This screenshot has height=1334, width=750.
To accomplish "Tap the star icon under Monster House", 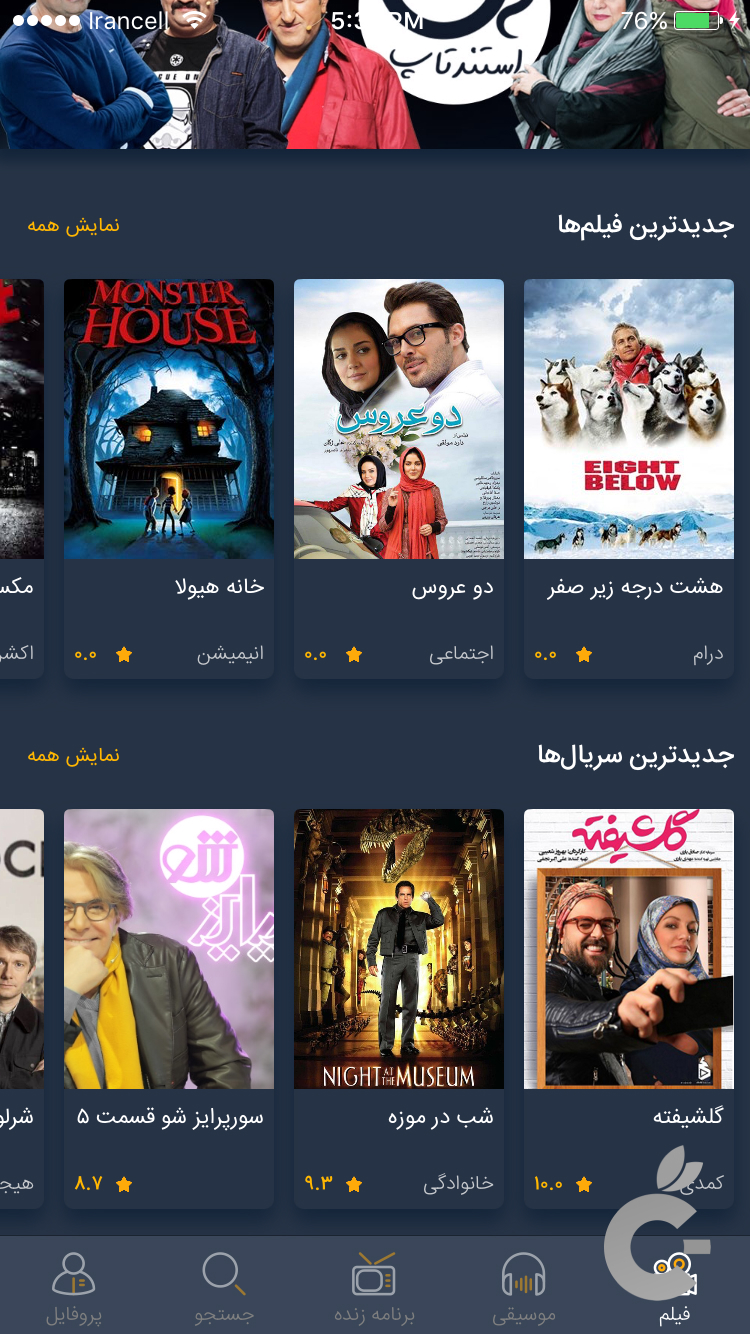I will point(124,655).
